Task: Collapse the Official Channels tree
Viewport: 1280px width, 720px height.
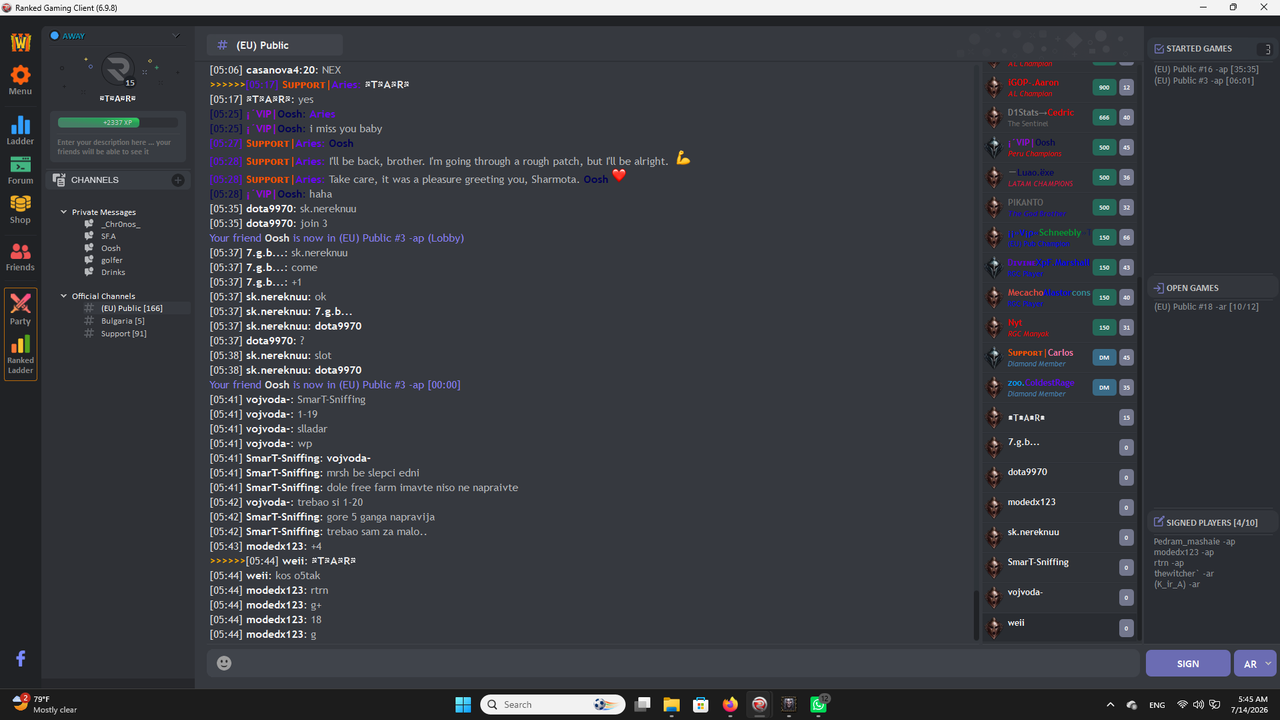Action: [64, 296]
